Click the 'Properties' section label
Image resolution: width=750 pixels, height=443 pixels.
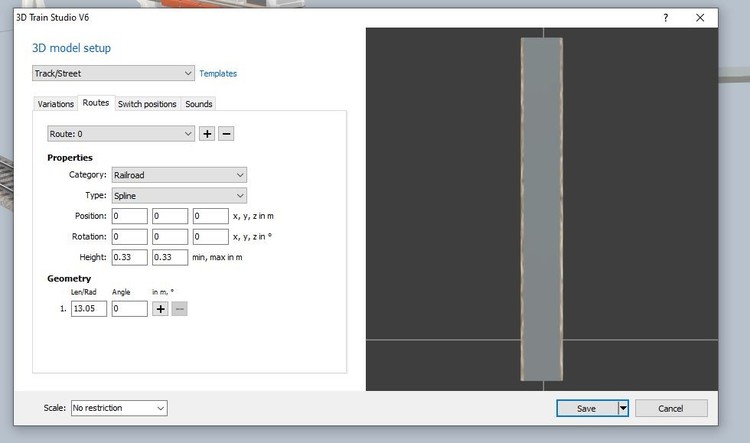tap(70, 157)
